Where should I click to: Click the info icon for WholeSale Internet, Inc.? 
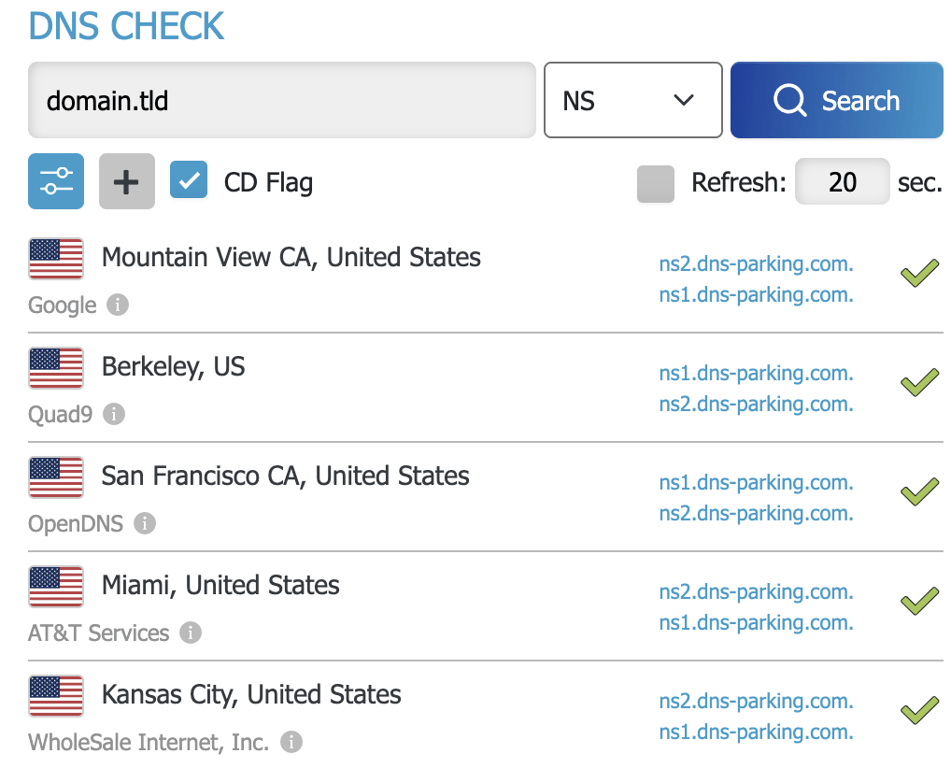pos(290,742)
